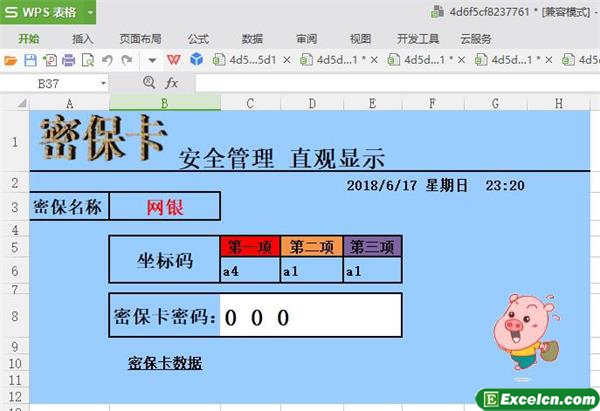Click the 密保卡 art title
Screen dimensions: 600x411
(x=104, y=137)
